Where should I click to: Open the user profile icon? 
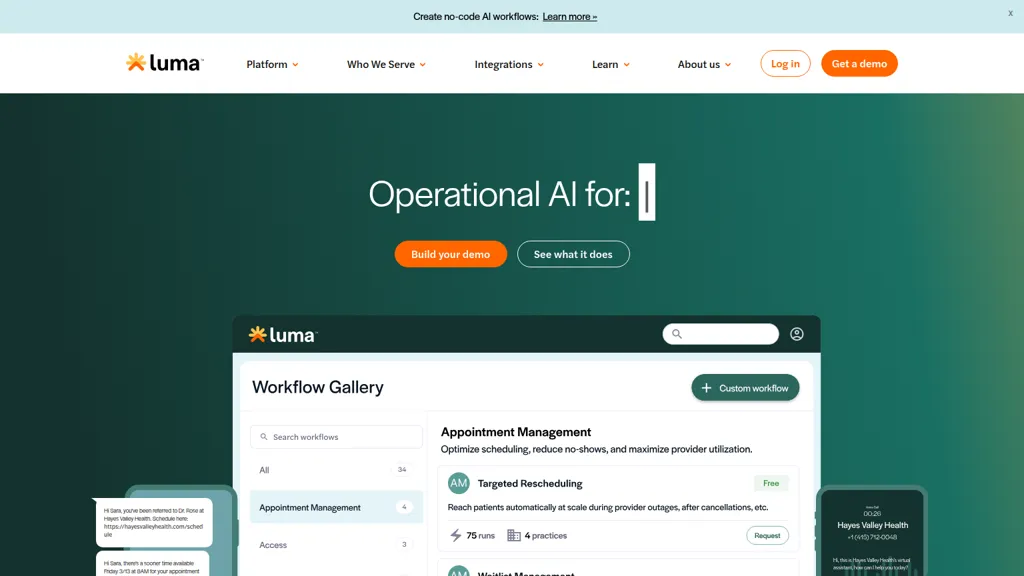(797, 334)
